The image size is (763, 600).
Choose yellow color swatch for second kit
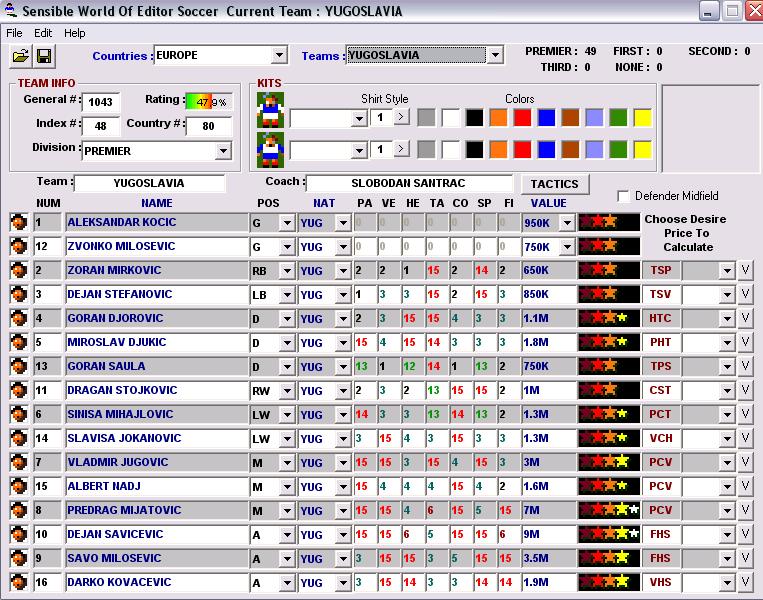(642, 149)
